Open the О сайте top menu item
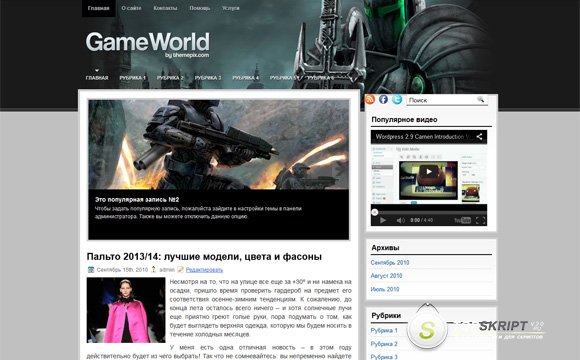 (x=131, y=8)
